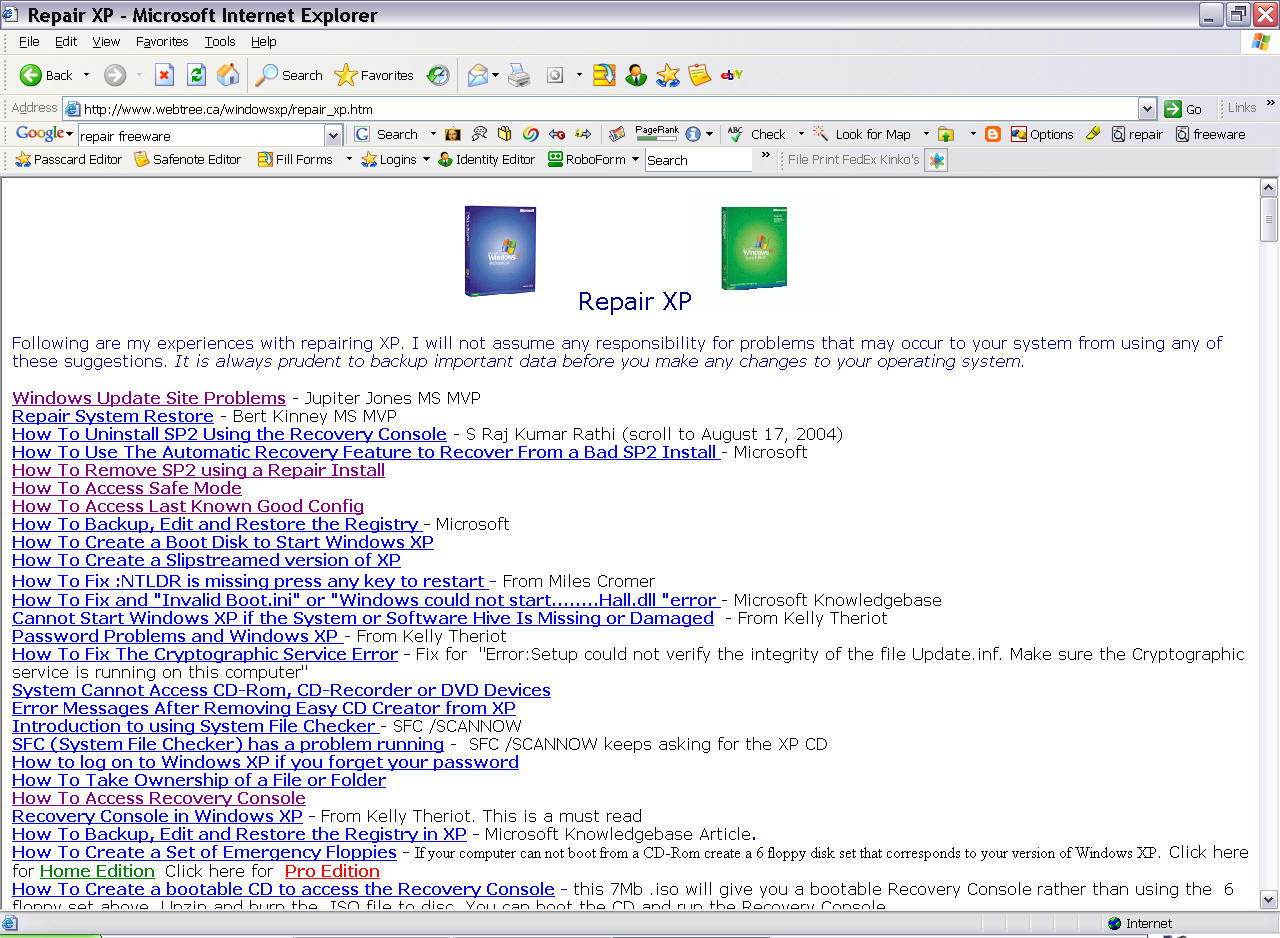Open Safenote Editor in RoboForm toolbar
The image size is (1280, 938).
[x=188, y=159]
